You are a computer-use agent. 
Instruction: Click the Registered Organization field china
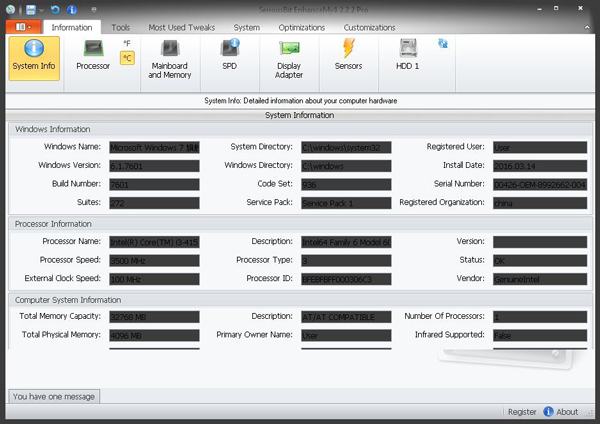(540, 203)
